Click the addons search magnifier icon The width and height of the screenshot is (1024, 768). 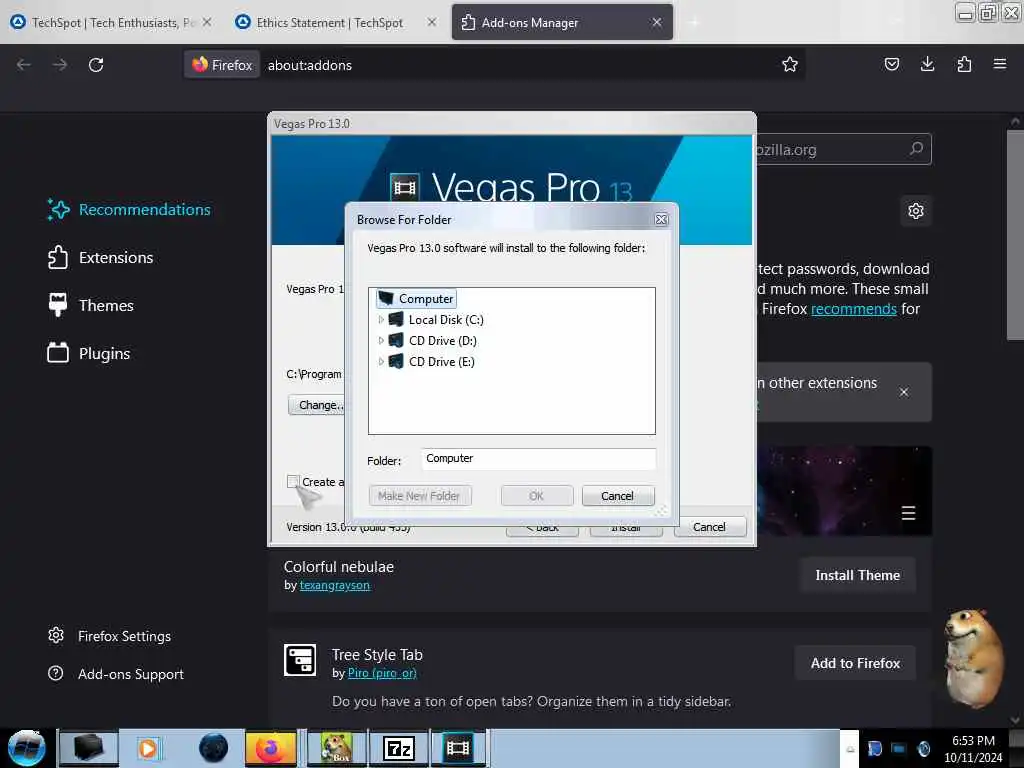pos(916,149)
